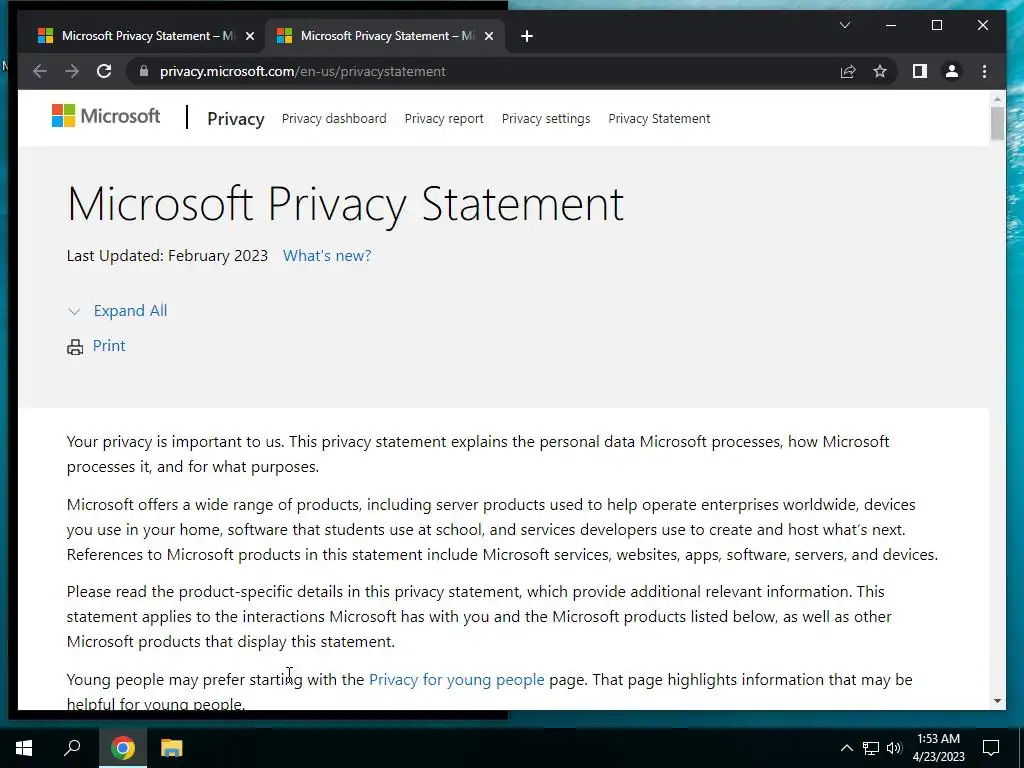
Task: Open the tab search chevron
Action: click(844, 25)
